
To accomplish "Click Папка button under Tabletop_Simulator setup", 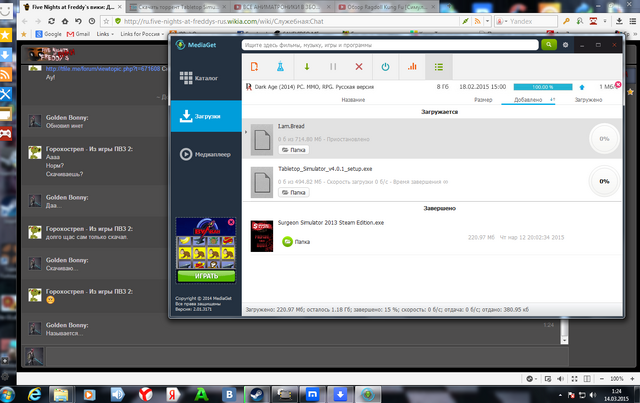I will point(293,192).
